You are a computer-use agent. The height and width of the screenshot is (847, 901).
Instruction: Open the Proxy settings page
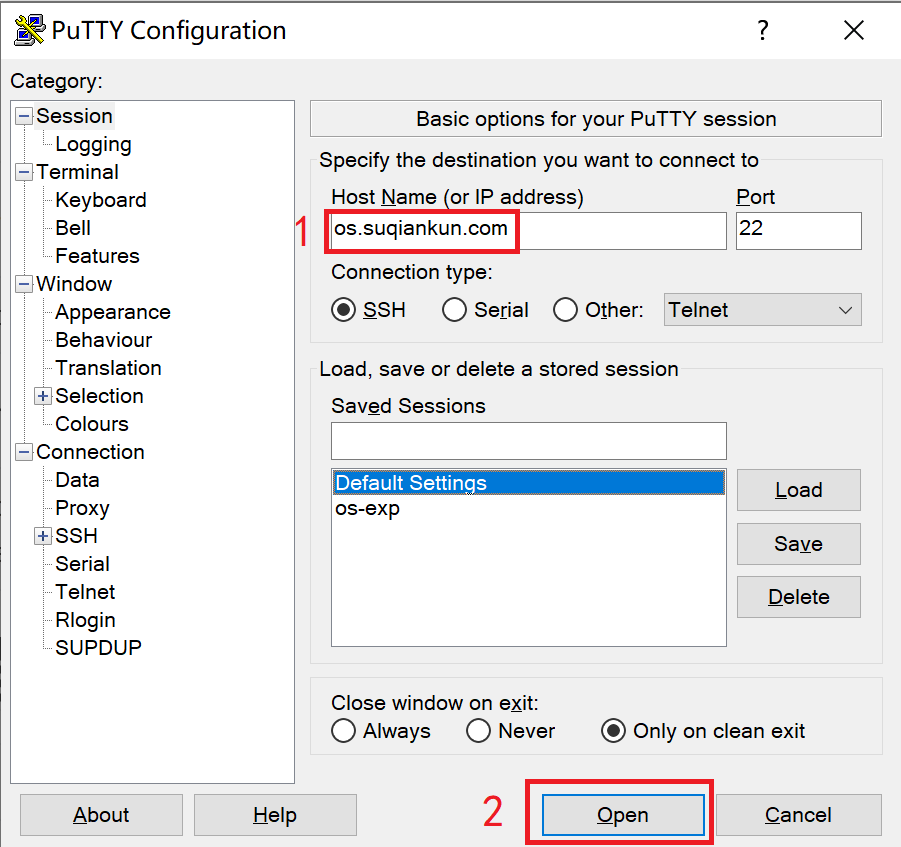[82, 508]
